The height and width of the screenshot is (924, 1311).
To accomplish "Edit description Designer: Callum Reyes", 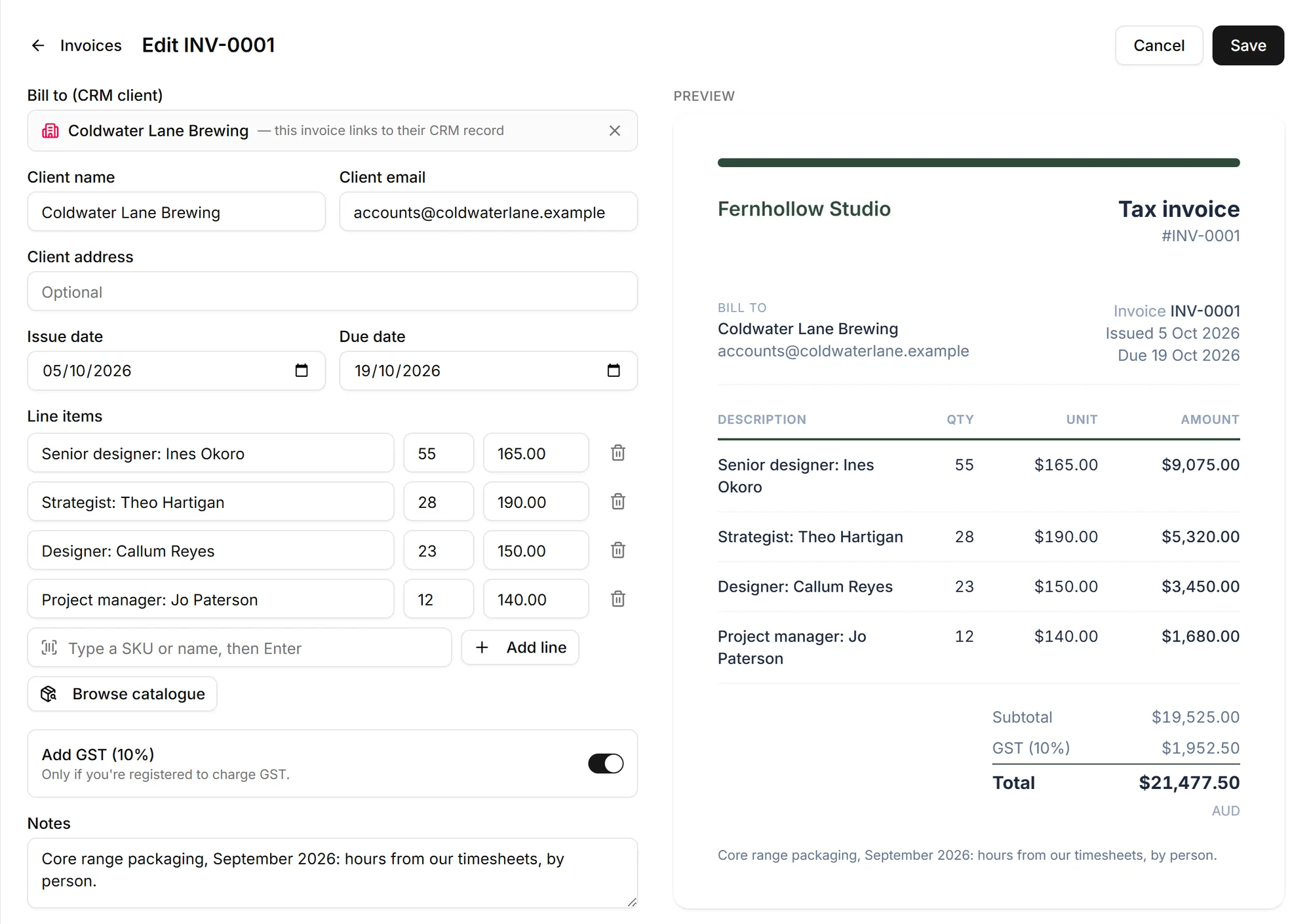I will 210,550.
